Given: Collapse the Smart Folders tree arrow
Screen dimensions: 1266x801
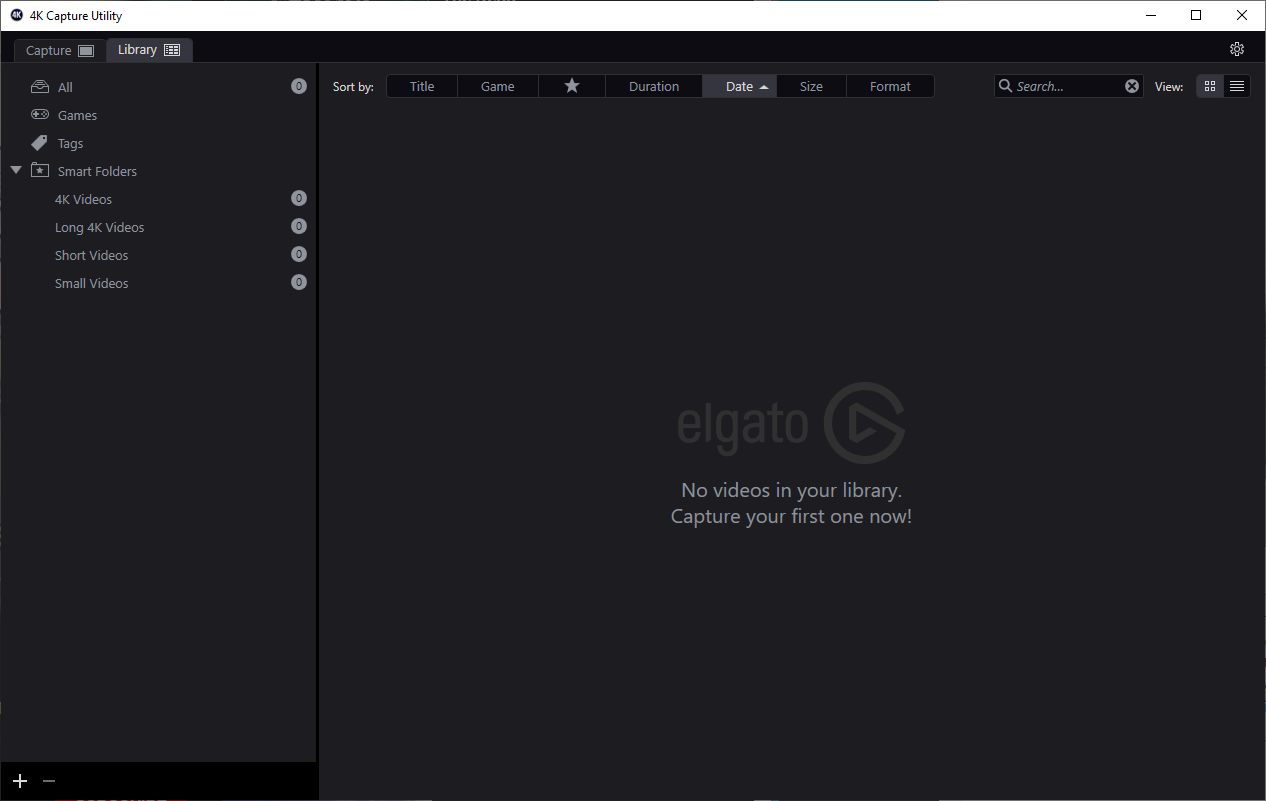Looking at the screenshot, I should coord(16,171).
